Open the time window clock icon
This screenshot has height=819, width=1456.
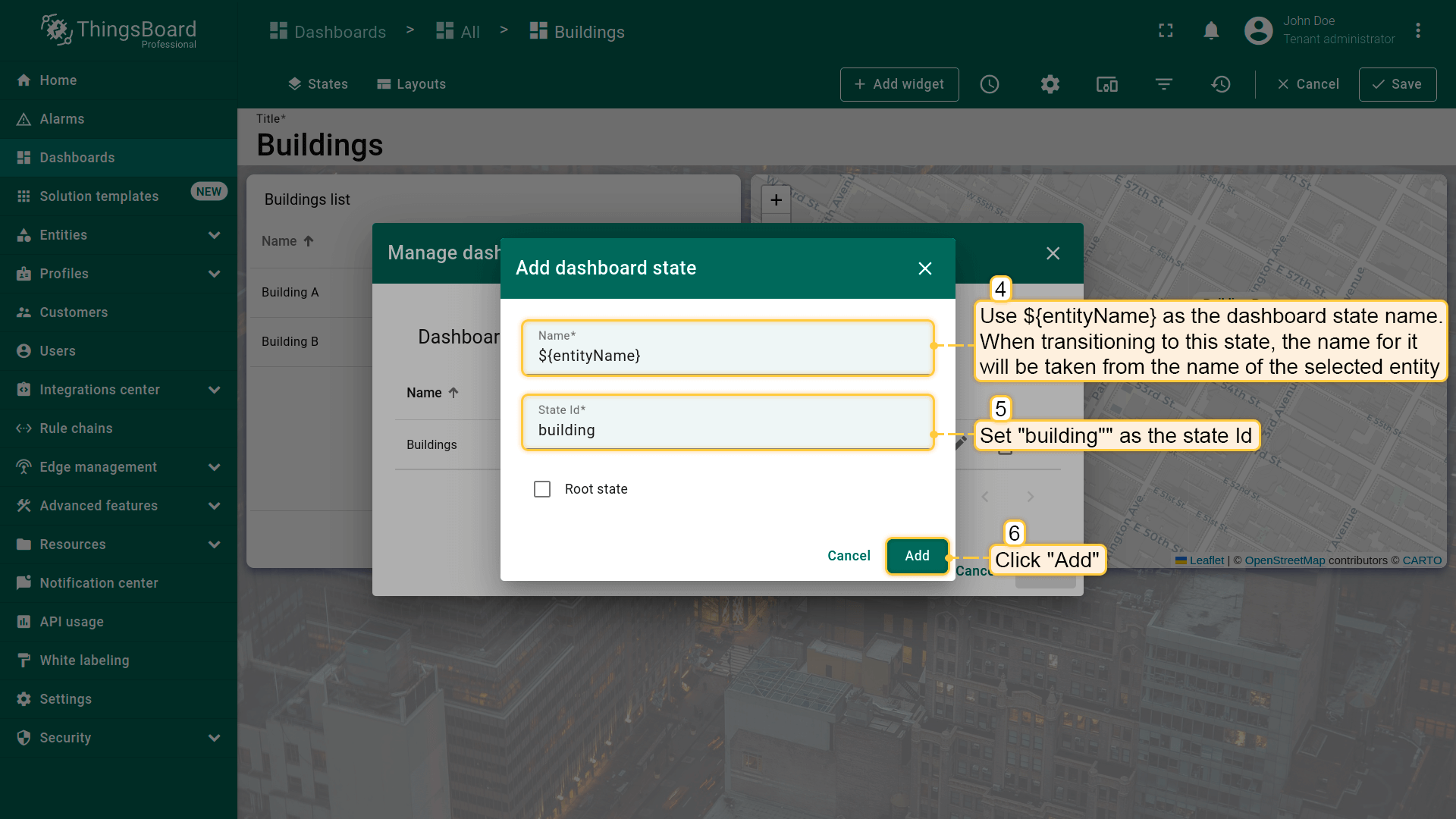coord(990,84)
